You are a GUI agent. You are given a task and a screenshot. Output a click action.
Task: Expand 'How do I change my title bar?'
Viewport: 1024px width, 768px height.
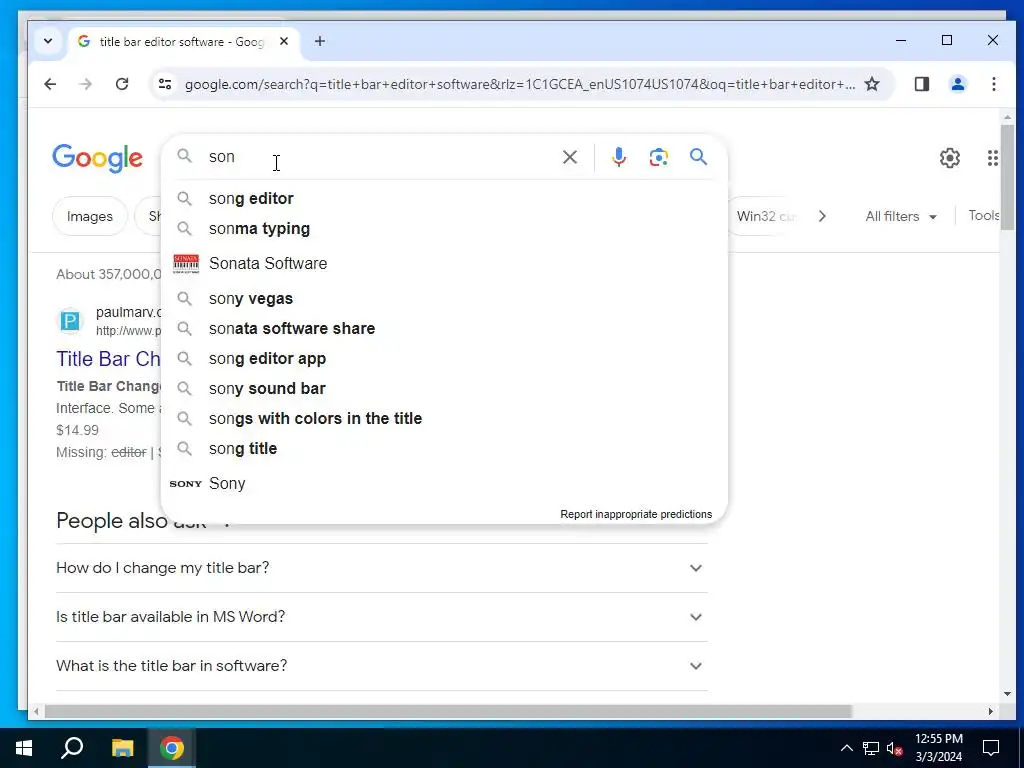click(382, 568)
